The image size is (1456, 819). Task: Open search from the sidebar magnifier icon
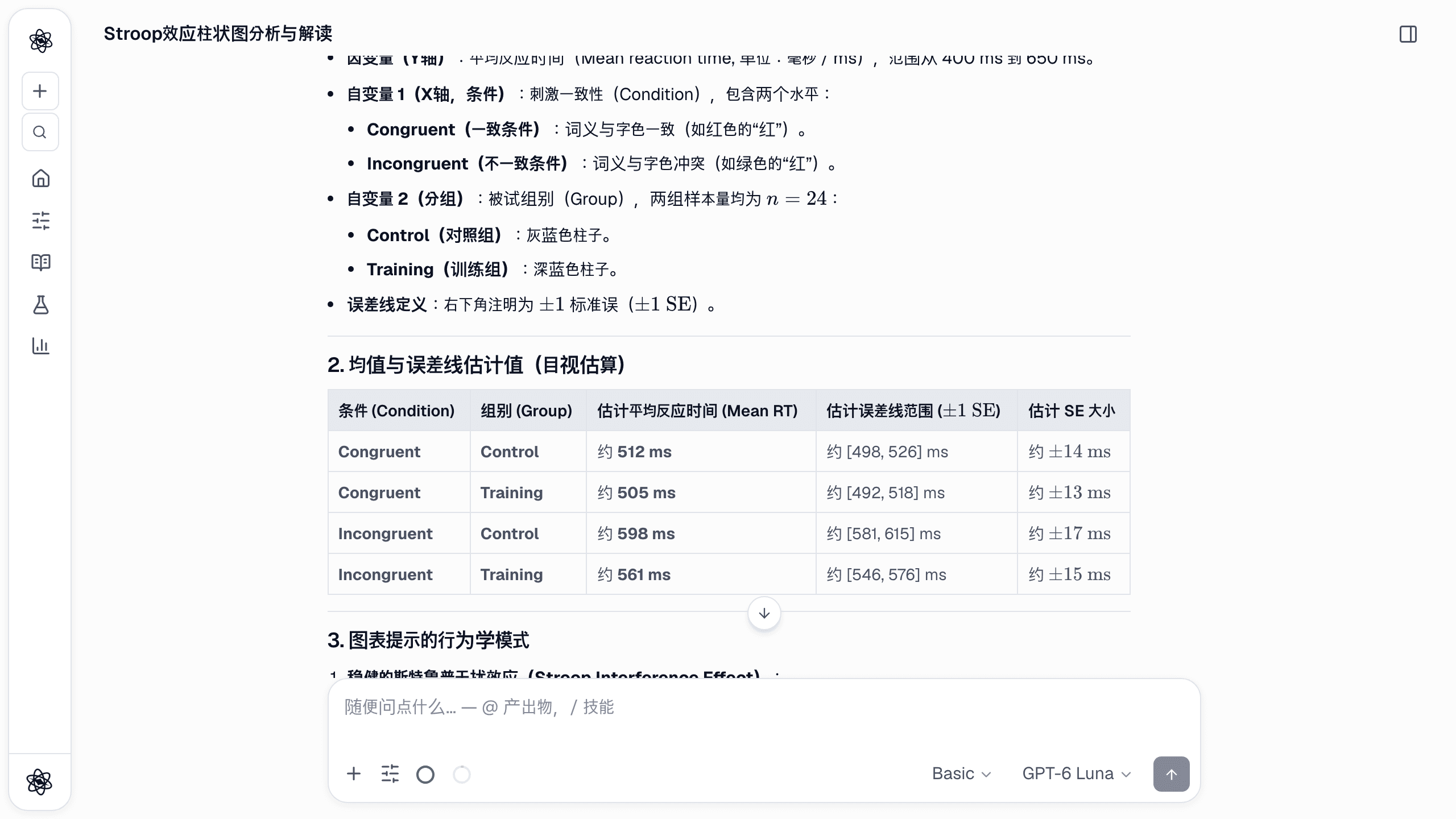(40, 132)
